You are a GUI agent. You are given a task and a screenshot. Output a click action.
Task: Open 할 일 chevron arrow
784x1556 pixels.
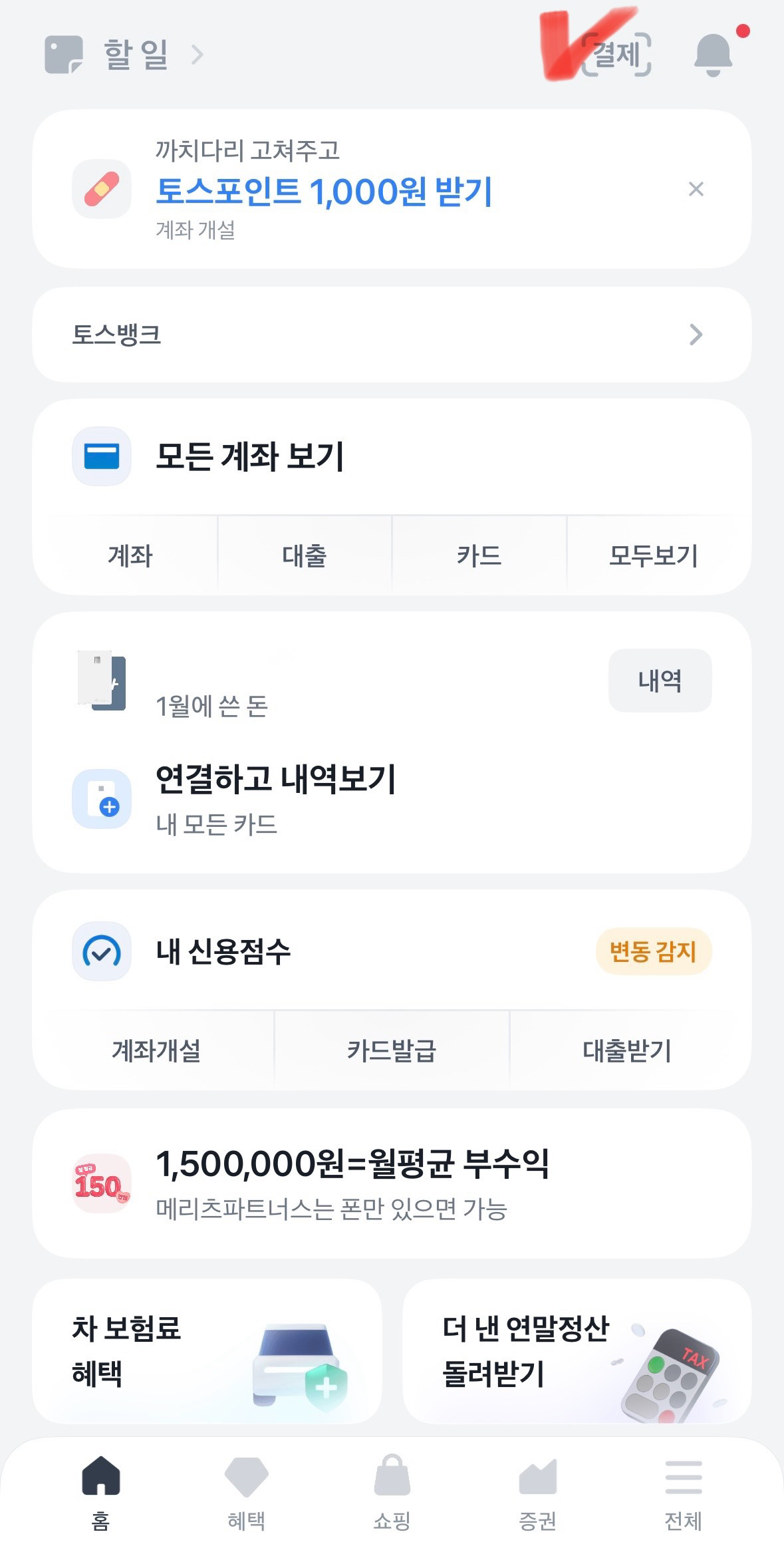coord(197,55)
